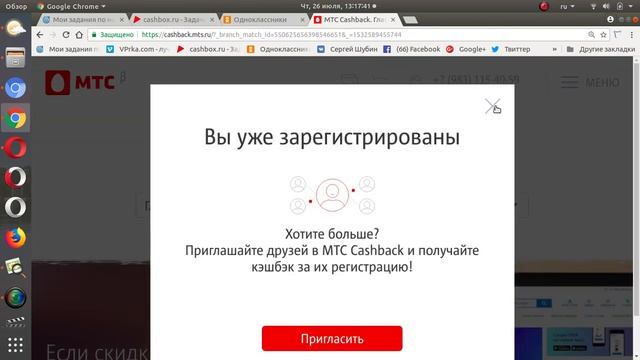
Task: Open a new tab with the new tab button
Action: (410, 20)
